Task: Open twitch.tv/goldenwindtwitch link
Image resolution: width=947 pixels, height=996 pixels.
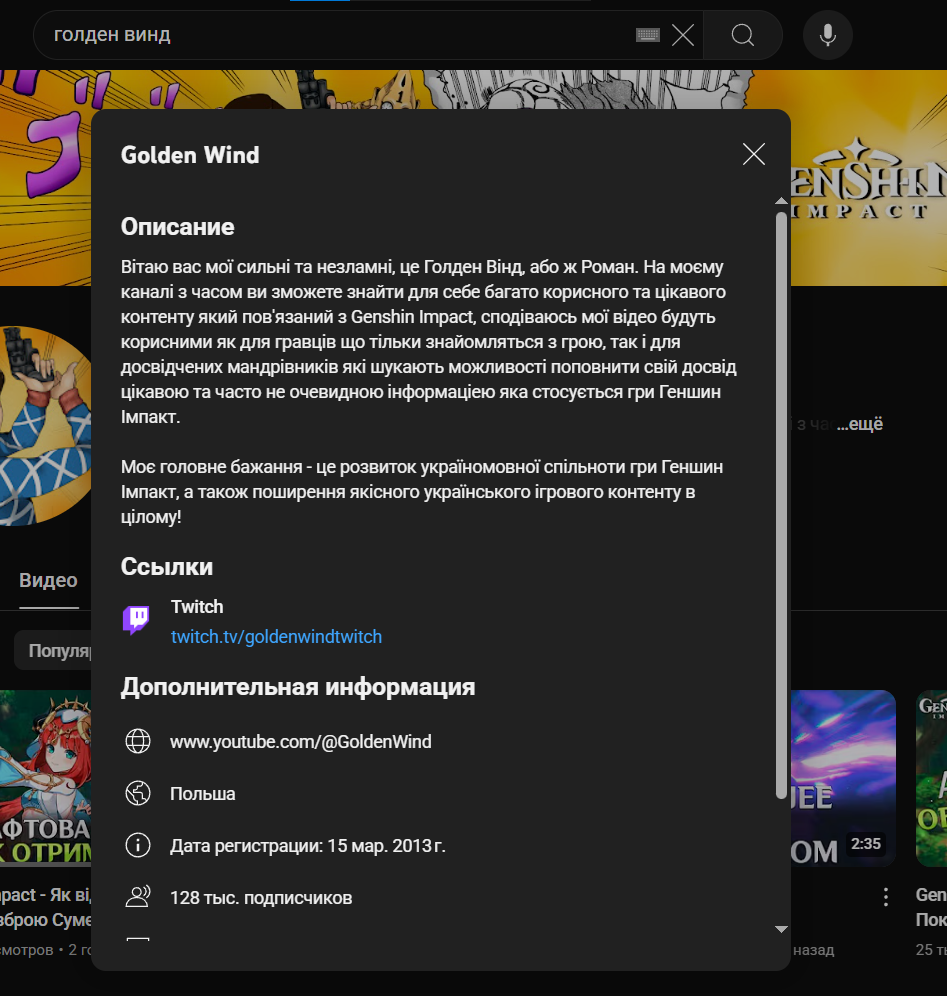Action: 276,636
